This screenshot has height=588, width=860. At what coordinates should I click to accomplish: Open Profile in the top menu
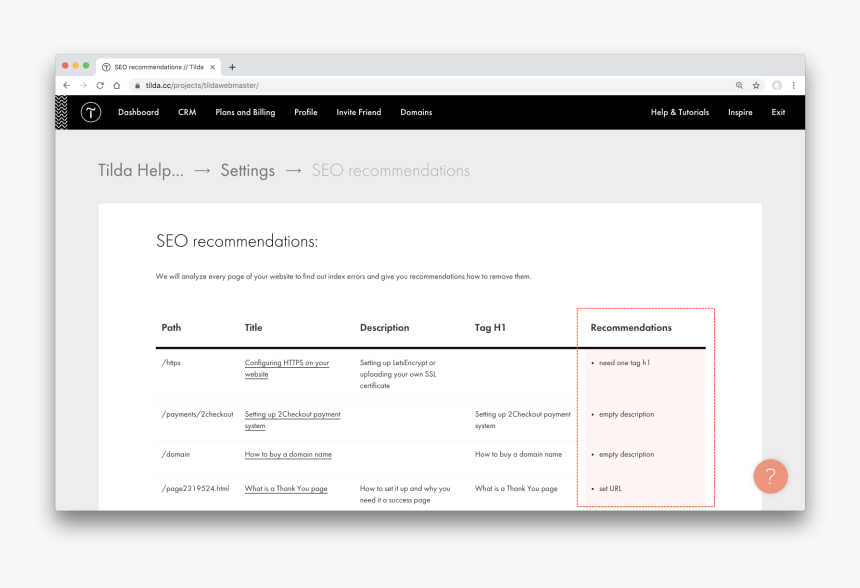click(x=305, y=112)
